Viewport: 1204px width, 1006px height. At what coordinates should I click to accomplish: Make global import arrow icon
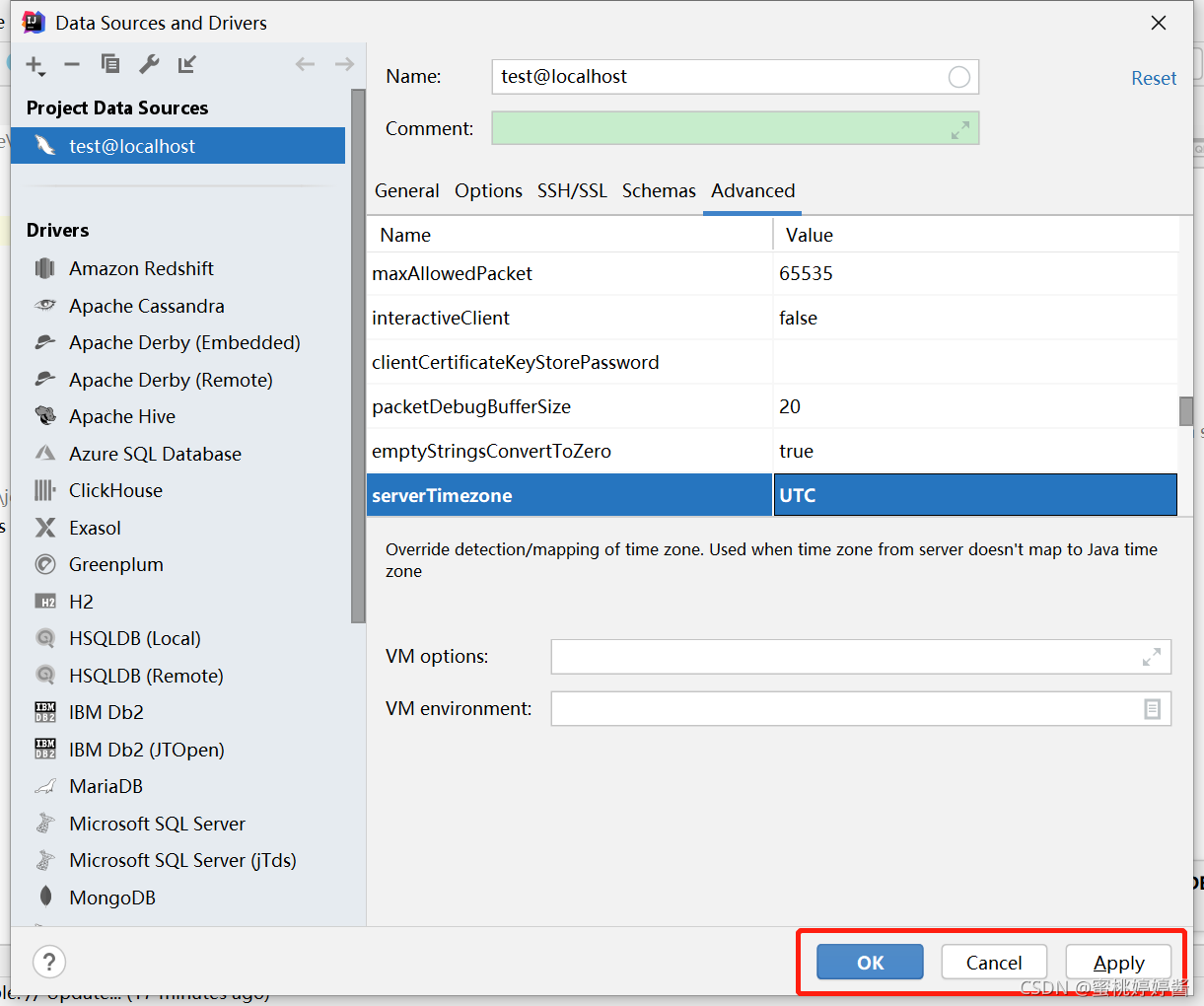pyautogui.click(x=187, y=64)
